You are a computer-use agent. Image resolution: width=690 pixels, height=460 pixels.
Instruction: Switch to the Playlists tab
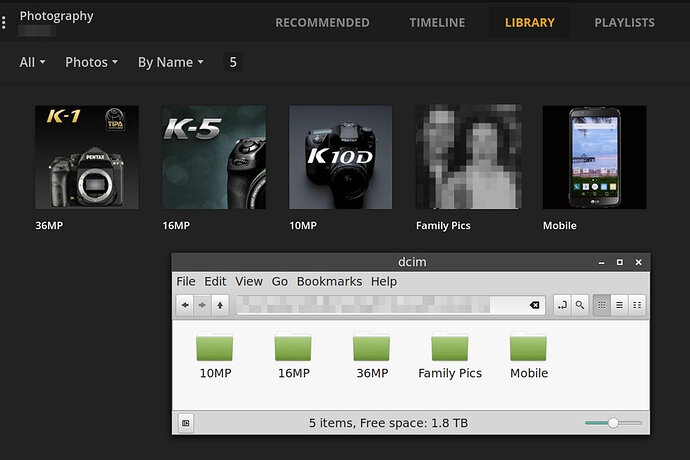point(624,22)
